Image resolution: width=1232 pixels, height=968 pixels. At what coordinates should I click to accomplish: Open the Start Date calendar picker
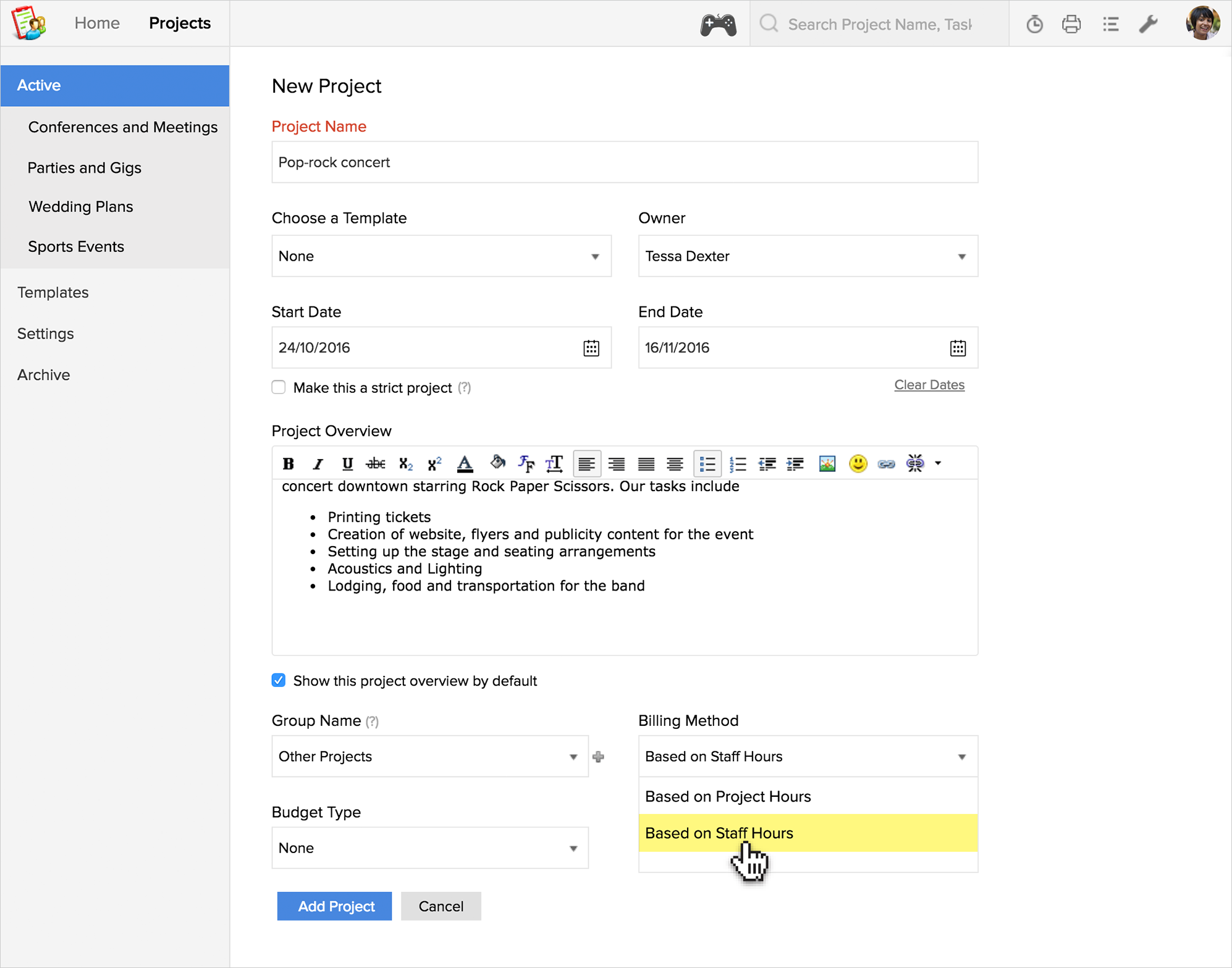point(591,348)
